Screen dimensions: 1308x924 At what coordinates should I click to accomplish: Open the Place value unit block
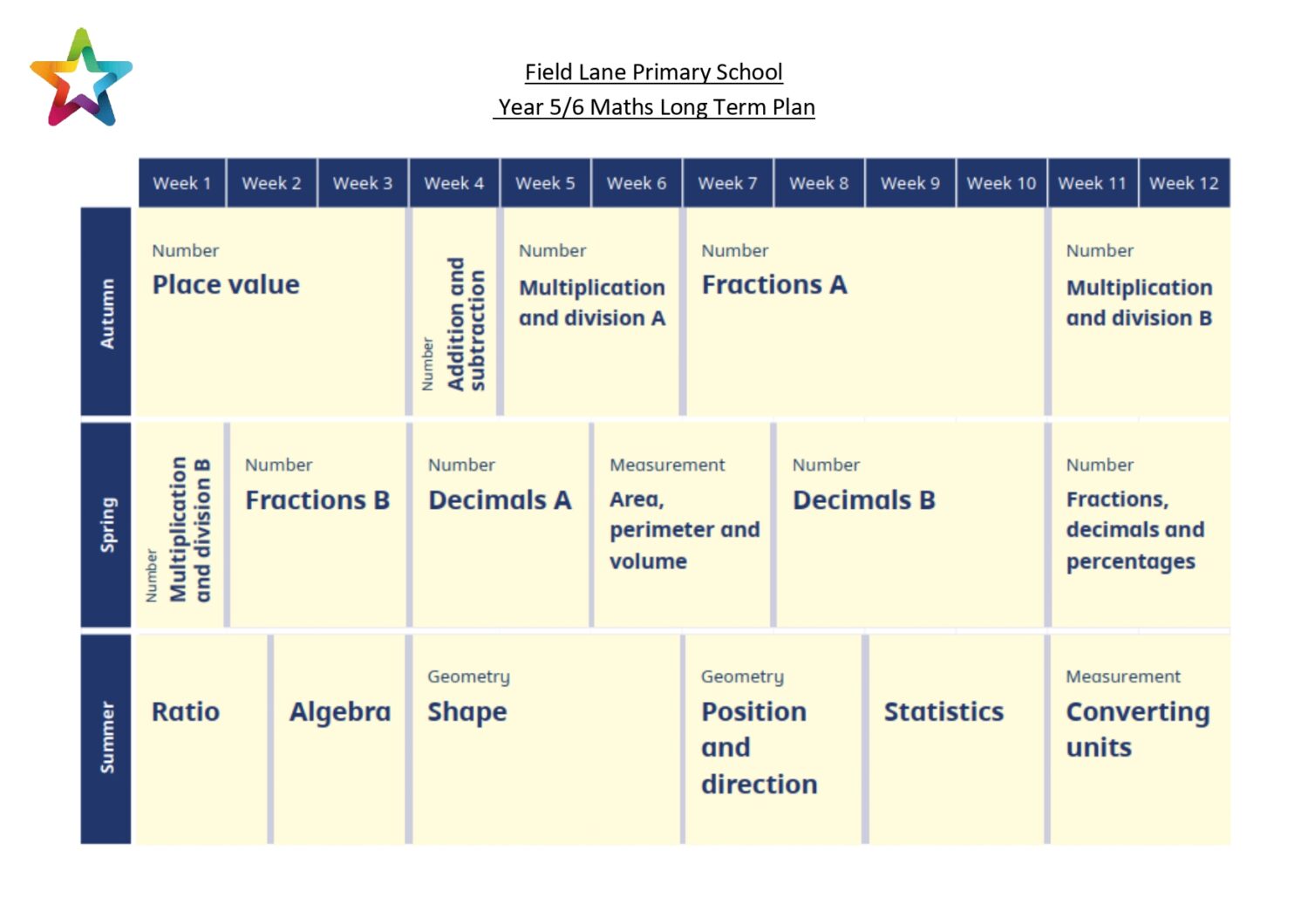tap(270, 312)
